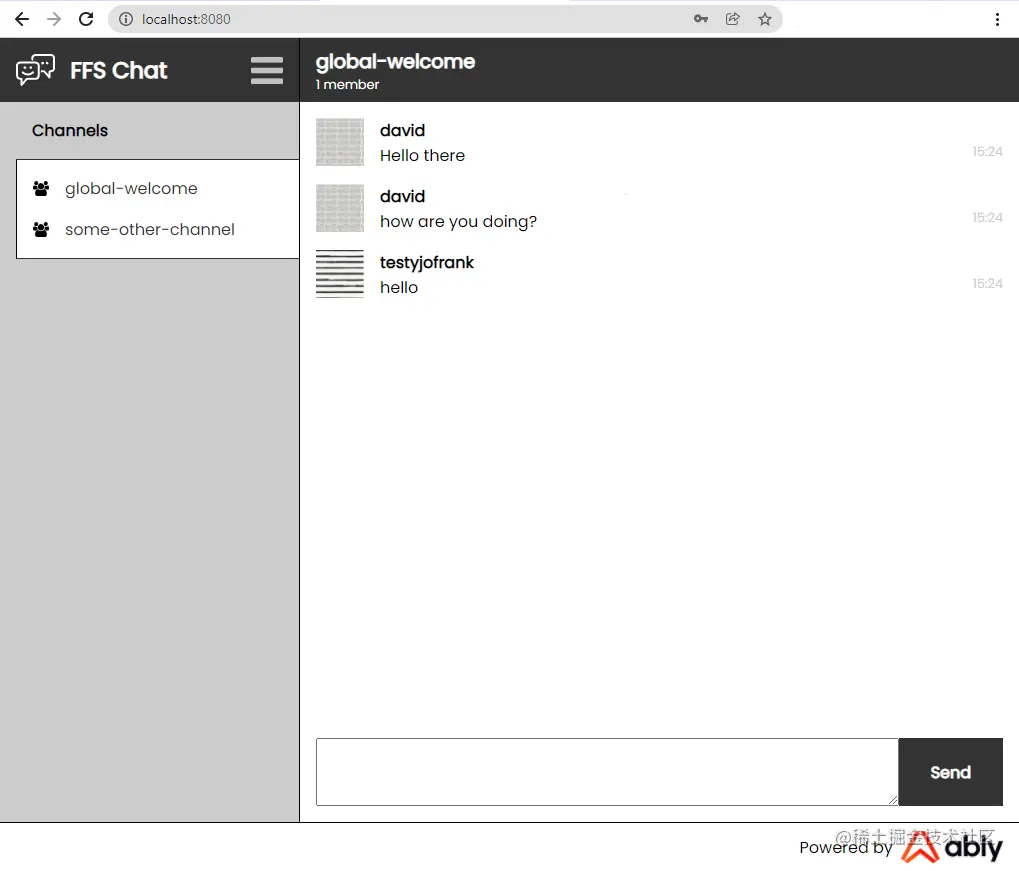
Task: Click the FFS Chat title text
Action: point(118,70)
